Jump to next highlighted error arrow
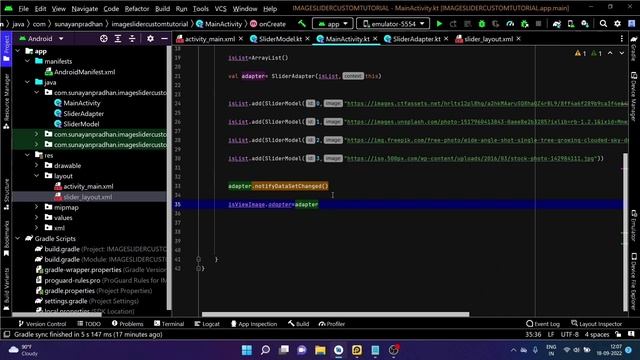 tap(621, 53)
